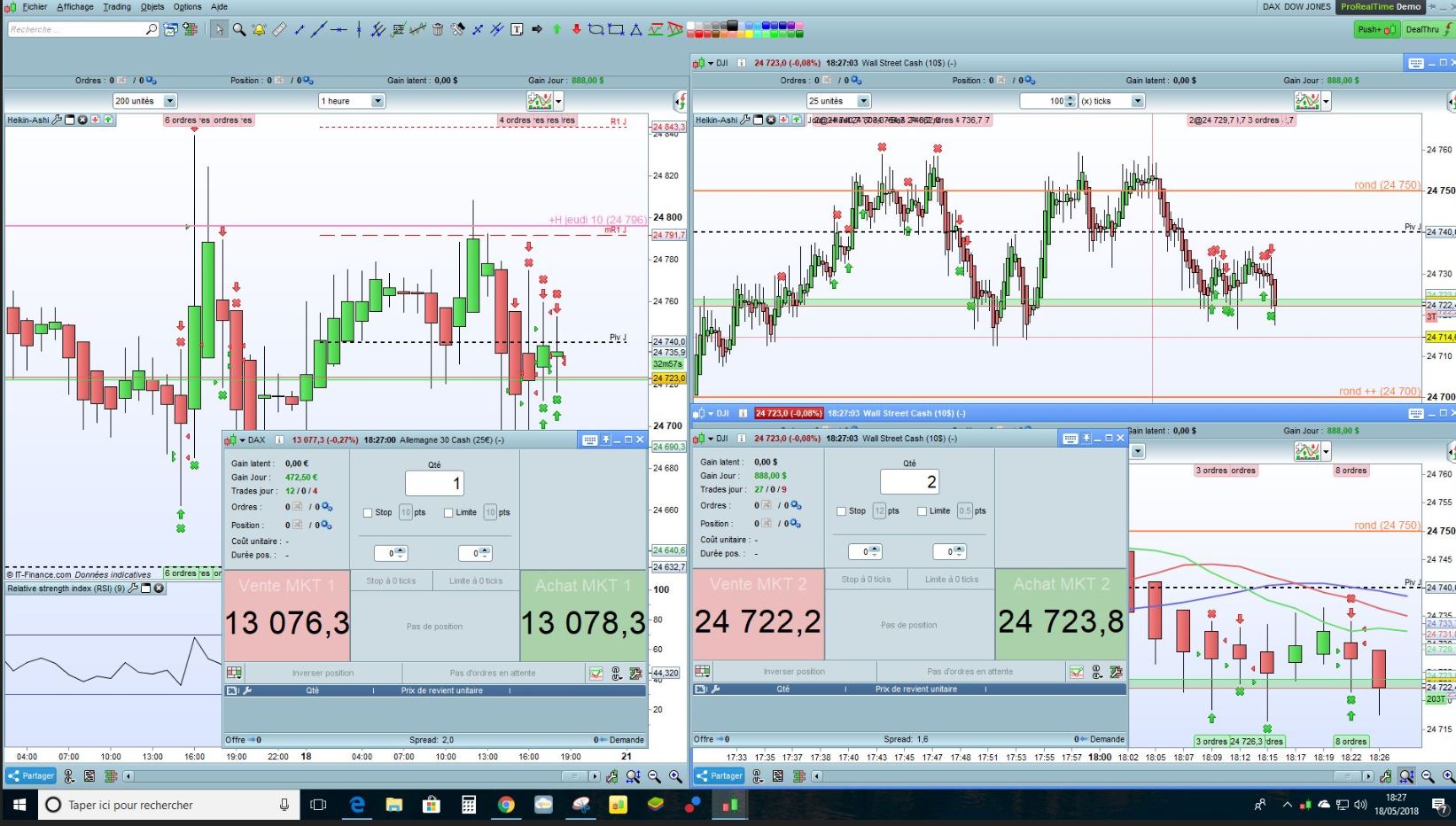Open the Objets menu
The height and width of the screenshot is (826, 1456).
click(x=152, y=6)
